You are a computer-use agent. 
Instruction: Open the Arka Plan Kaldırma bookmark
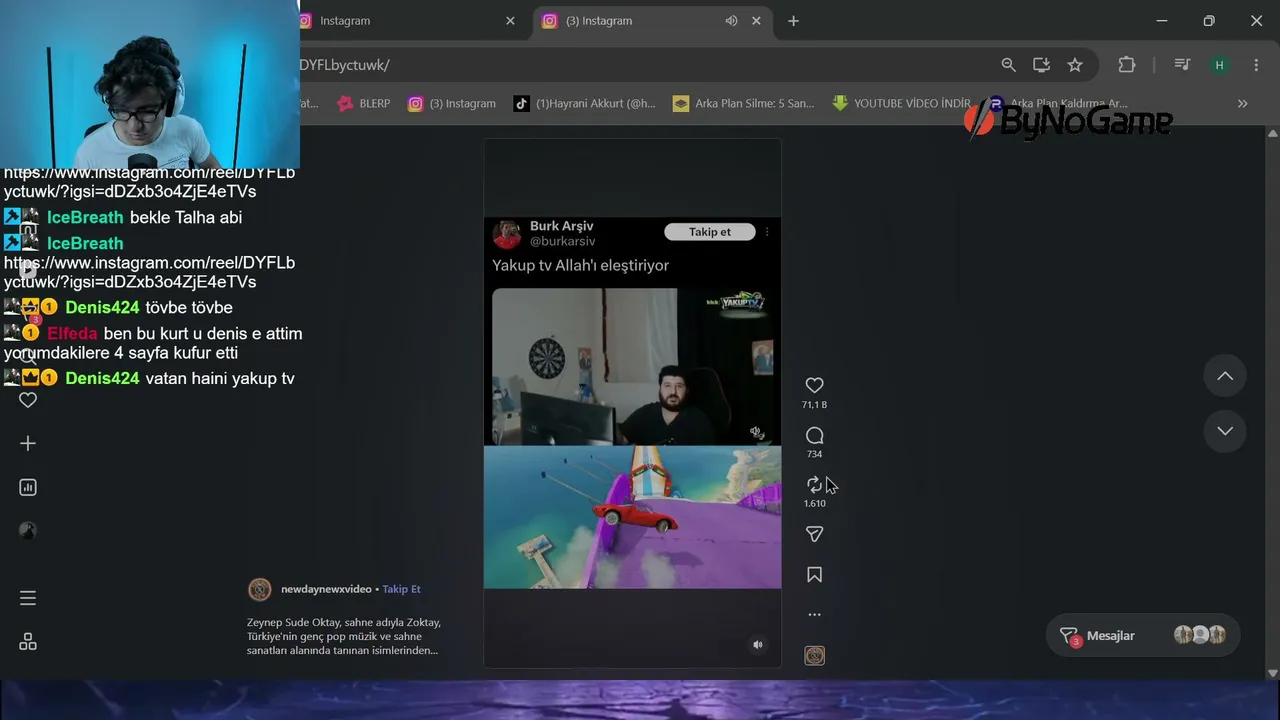pos(1058,103)
